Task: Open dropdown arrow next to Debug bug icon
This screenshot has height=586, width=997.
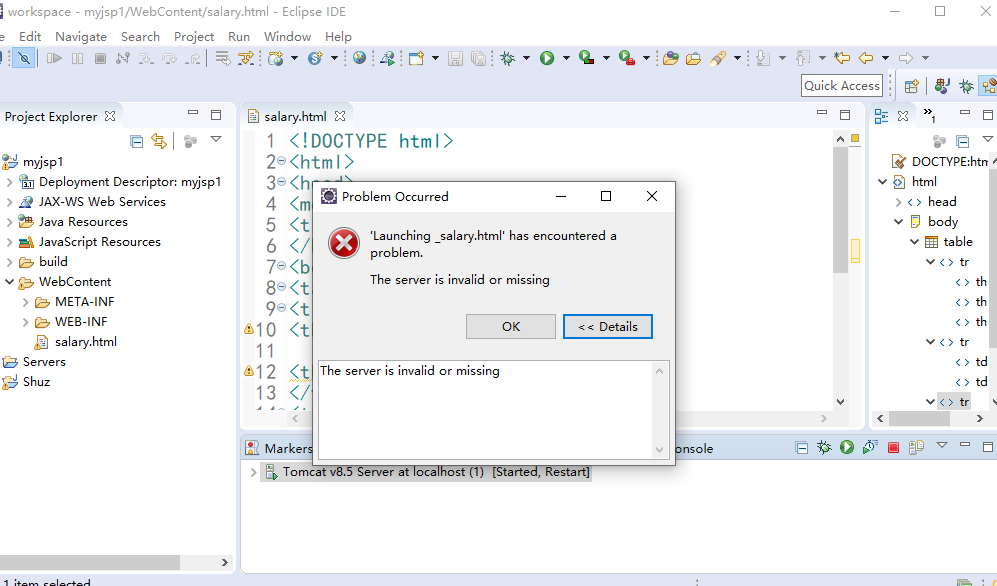Action: tap(526, 58)
